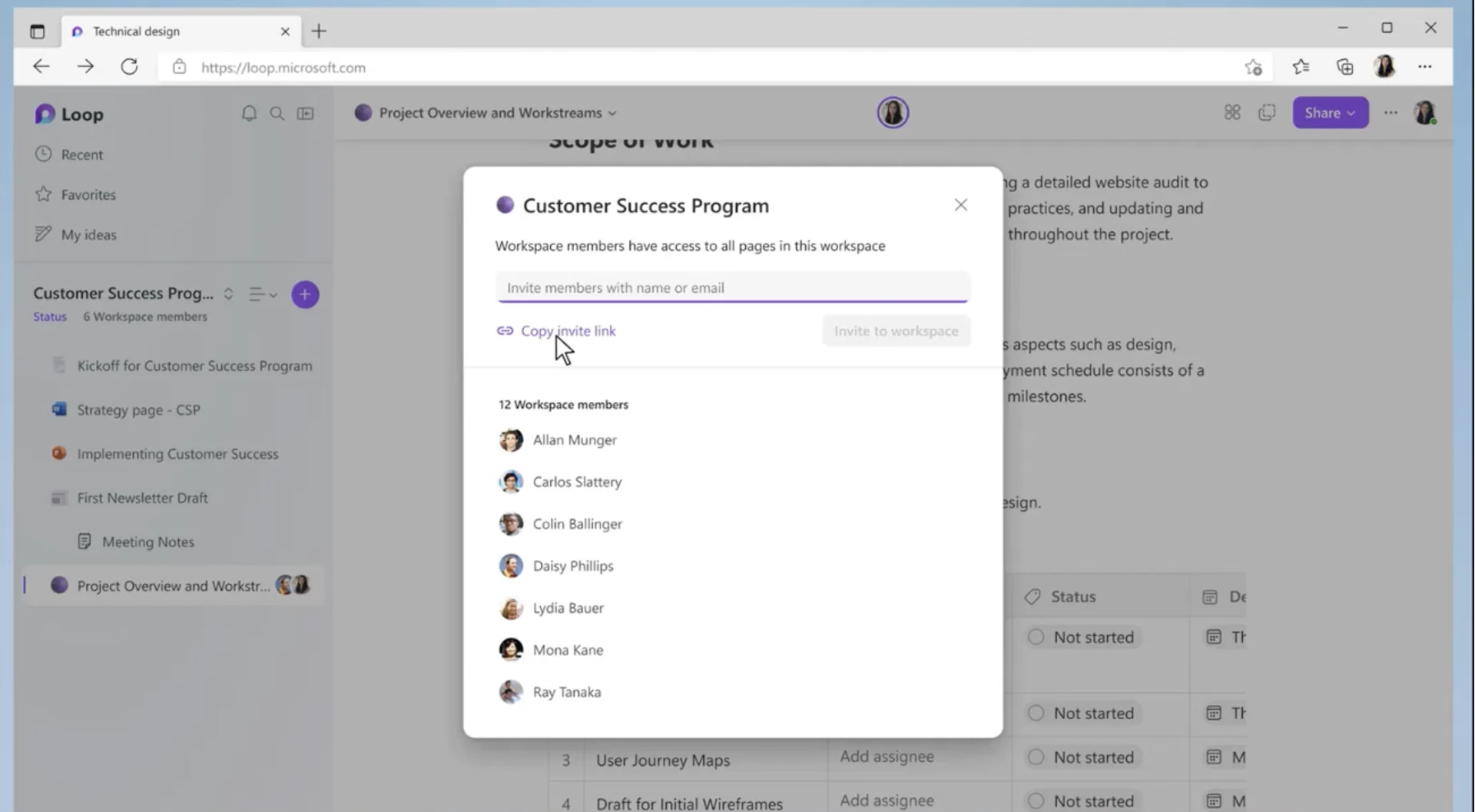This screenshot has height=812, width=1475.
Task: Click the Invite to workspace button
Action: [x=895, y=330]
